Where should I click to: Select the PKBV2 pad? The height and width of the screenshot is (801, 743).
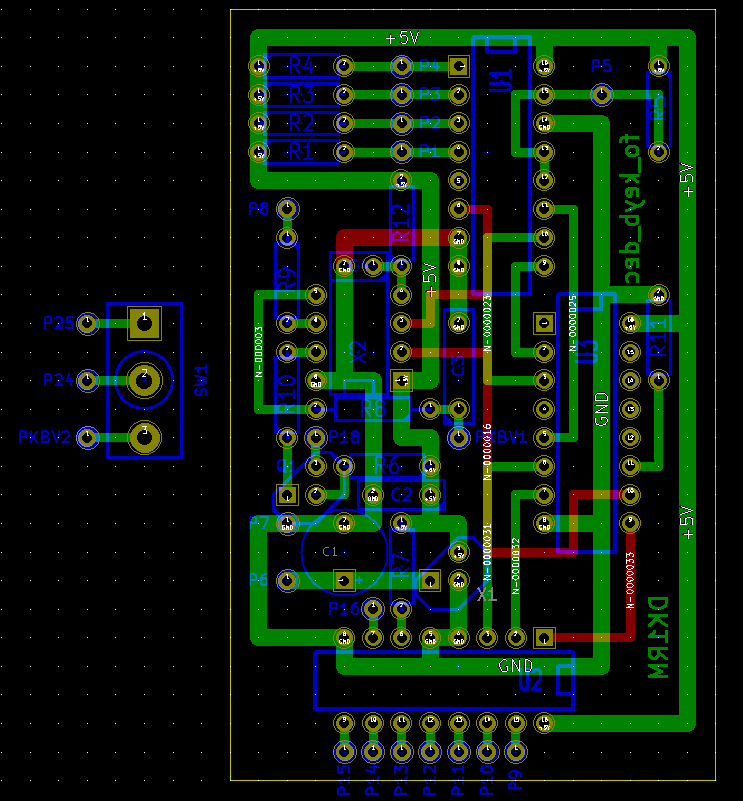tap(88, 436)
